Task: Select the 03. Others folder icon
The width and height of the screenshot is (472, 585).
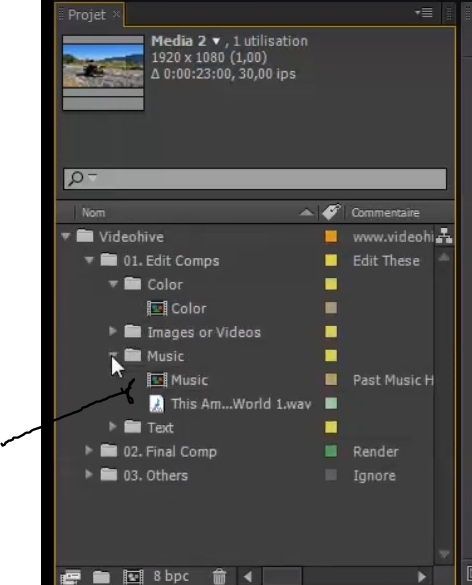Action: pyautogui.click(x=109, y=475)
